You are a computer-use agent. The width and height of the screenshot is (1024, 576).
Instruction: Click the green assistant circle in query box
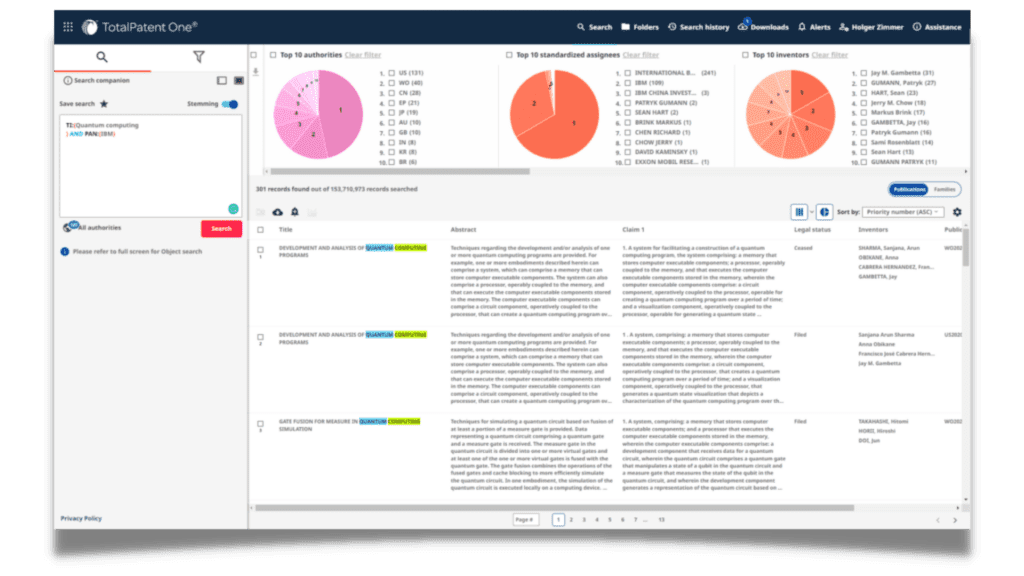pos(233,209)
